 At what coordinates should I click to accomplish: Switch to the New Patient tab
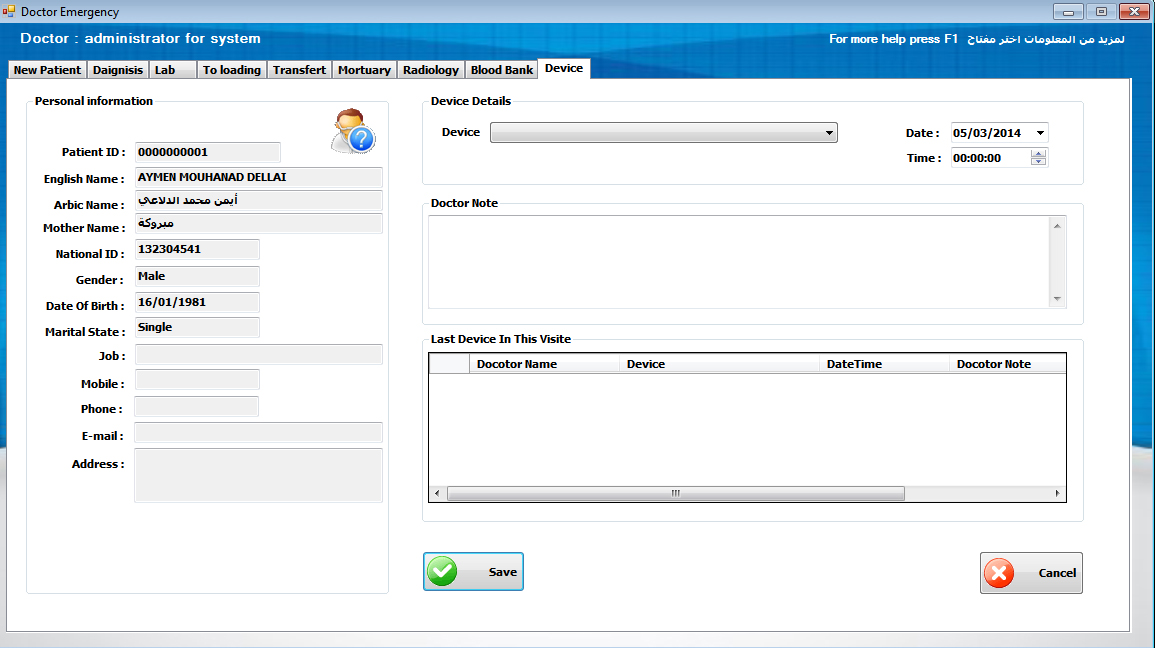[x=47, y=70]
